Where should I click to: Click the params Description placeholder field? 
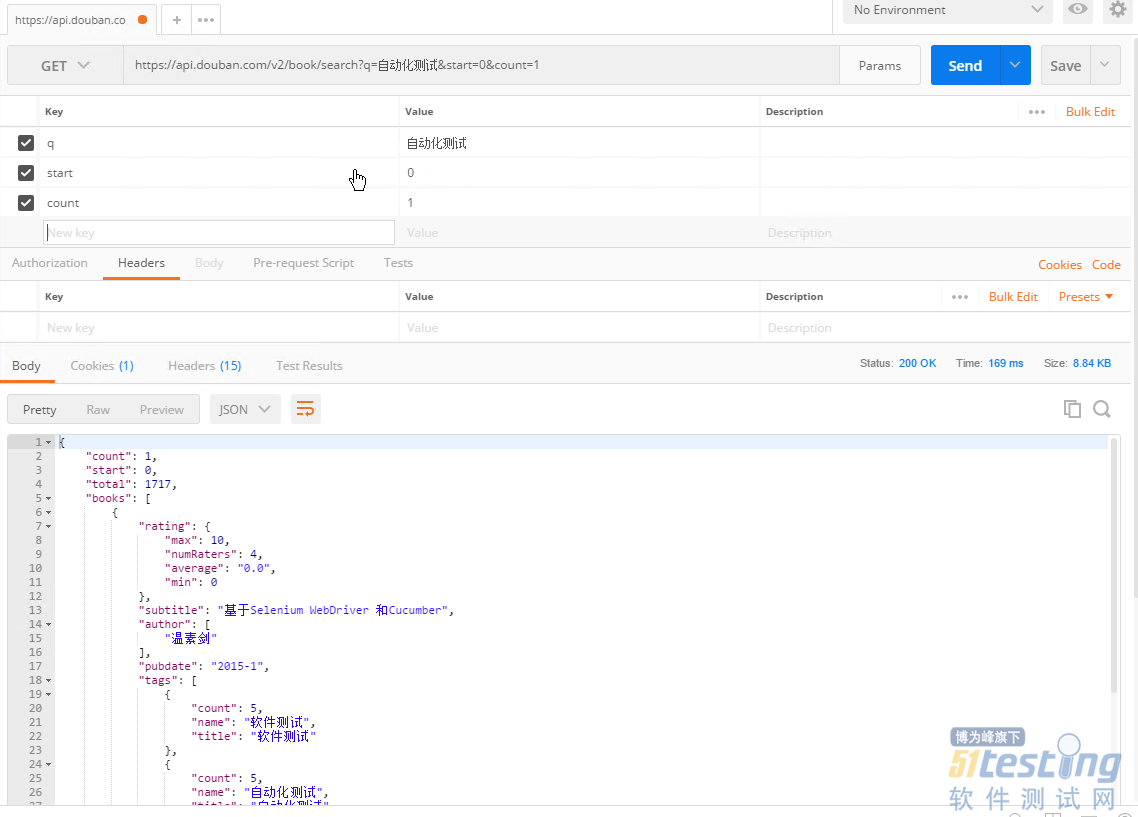click(945, 233)
